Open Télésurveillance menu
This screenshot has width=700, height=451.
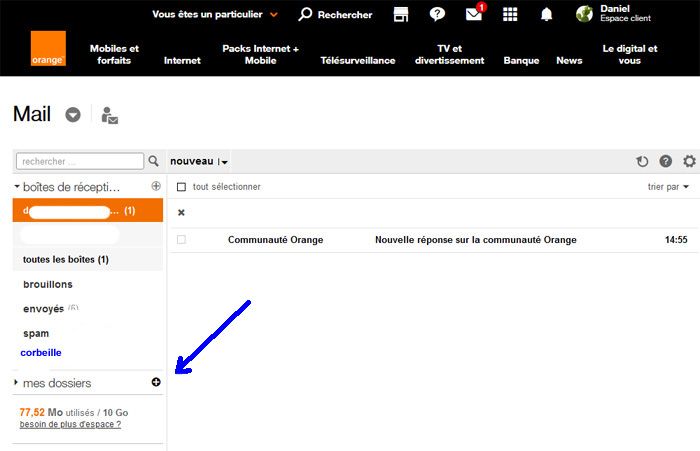[358, 60]
